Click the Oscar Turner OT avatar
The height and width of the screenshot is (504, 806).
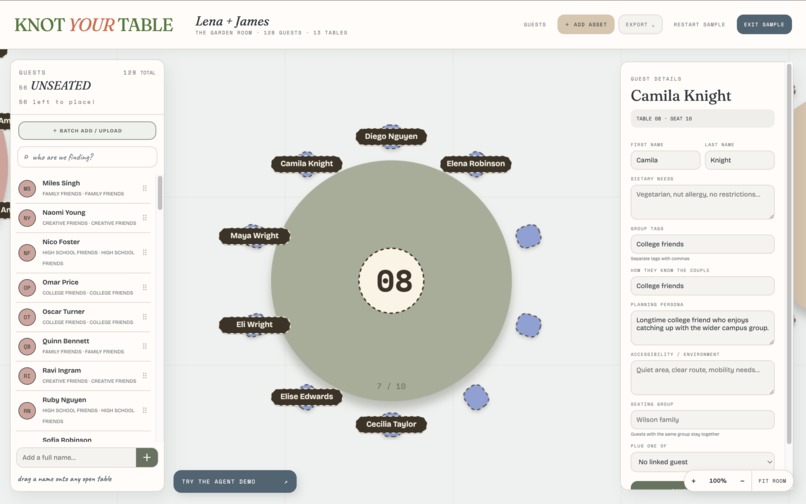pyautogui.click(x=27, y=317)
